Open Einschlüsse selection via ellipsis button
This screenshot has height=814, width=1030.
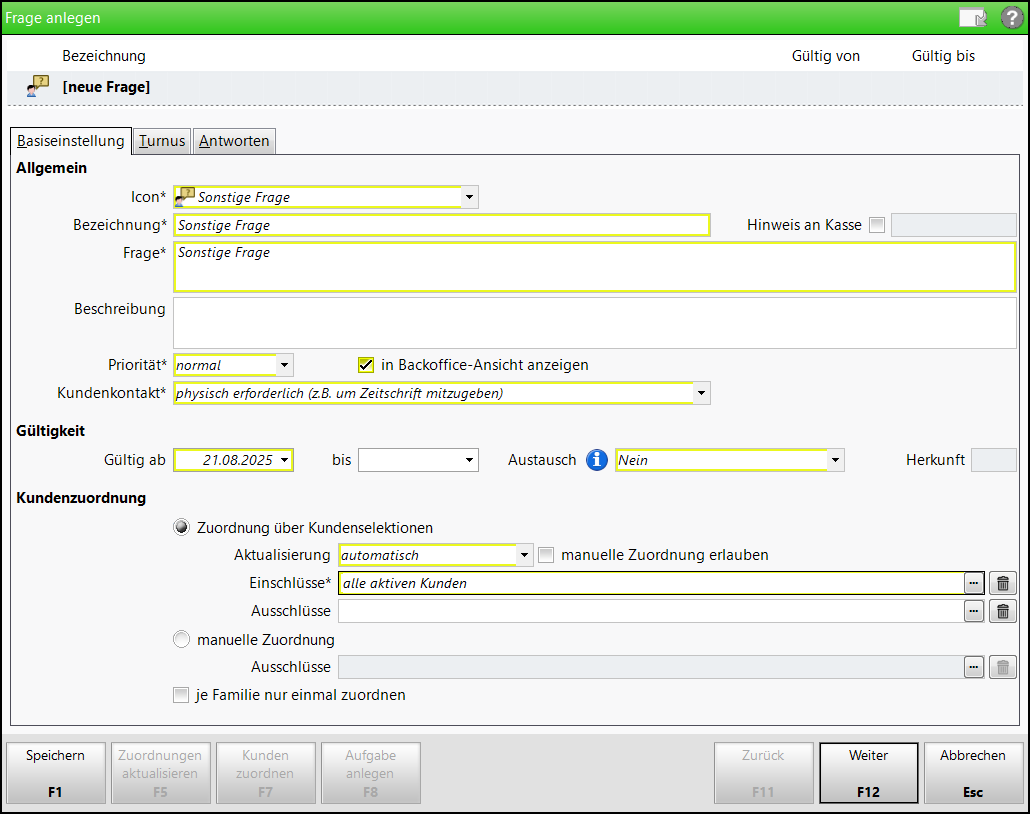point(973,583)
